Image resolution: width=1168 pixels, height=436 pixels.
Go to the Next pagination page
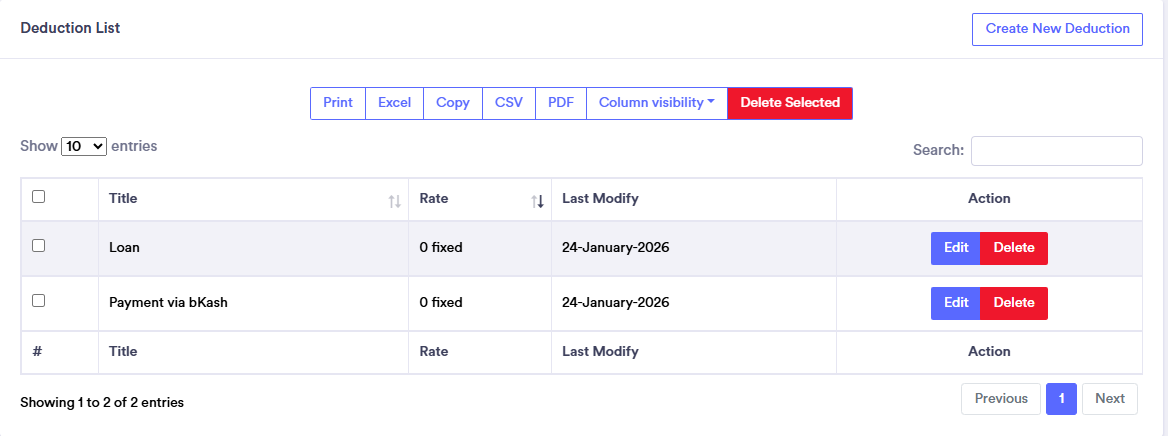point(1109,399)
